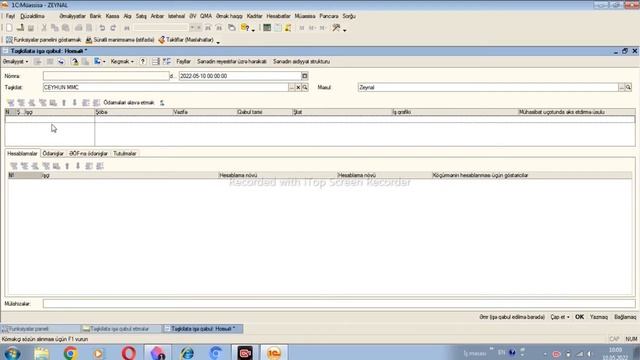The width and height of the screenshot is (640, 360).
Task: Click Ödəmələri əlavə etmək button
Action: click(x=129, y=103)
